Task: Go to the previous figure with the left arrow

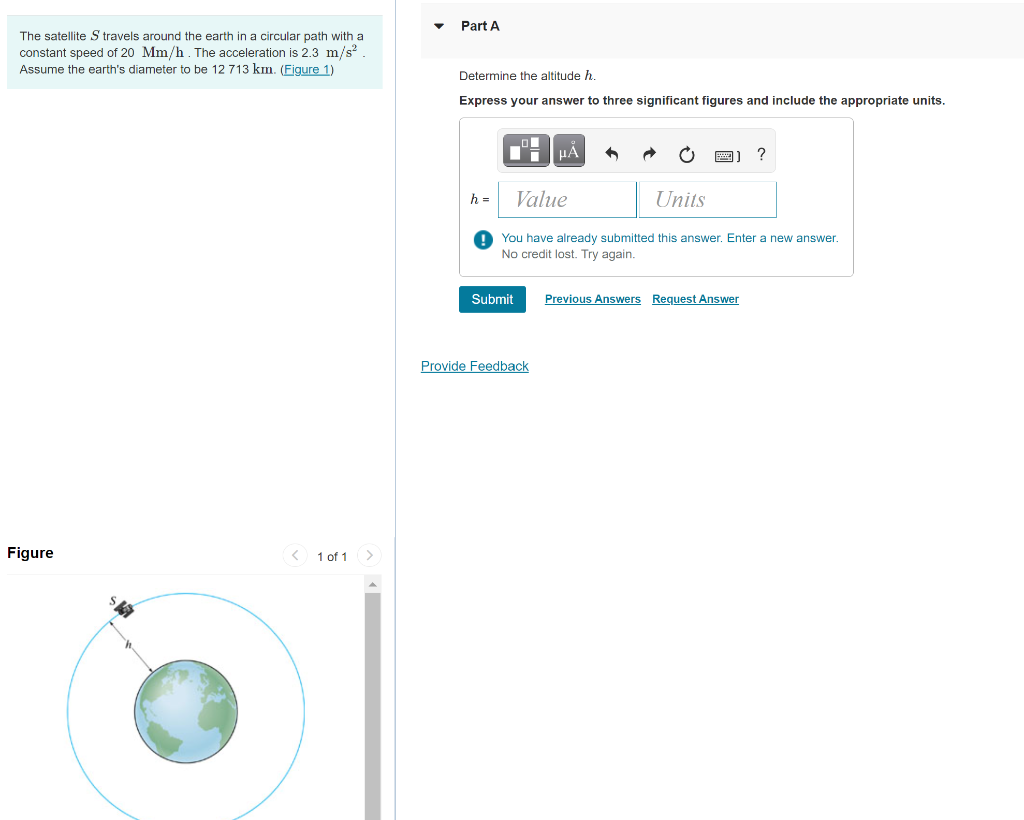Action: tap(295, 555)
